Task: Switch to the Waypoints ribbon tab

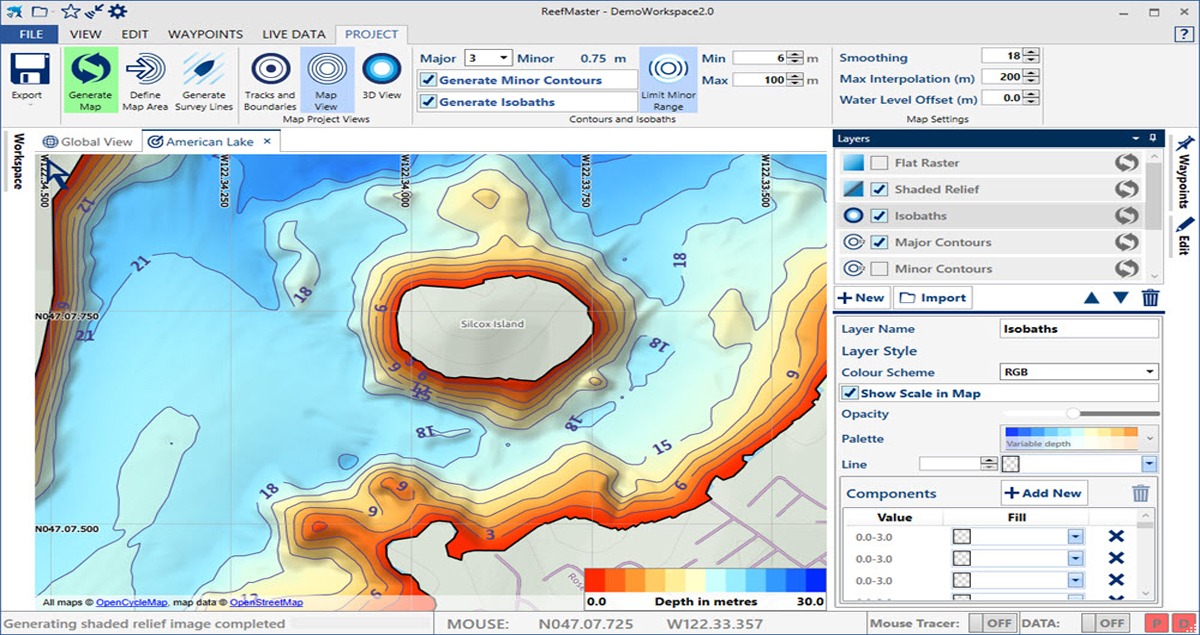Action: 205,33
